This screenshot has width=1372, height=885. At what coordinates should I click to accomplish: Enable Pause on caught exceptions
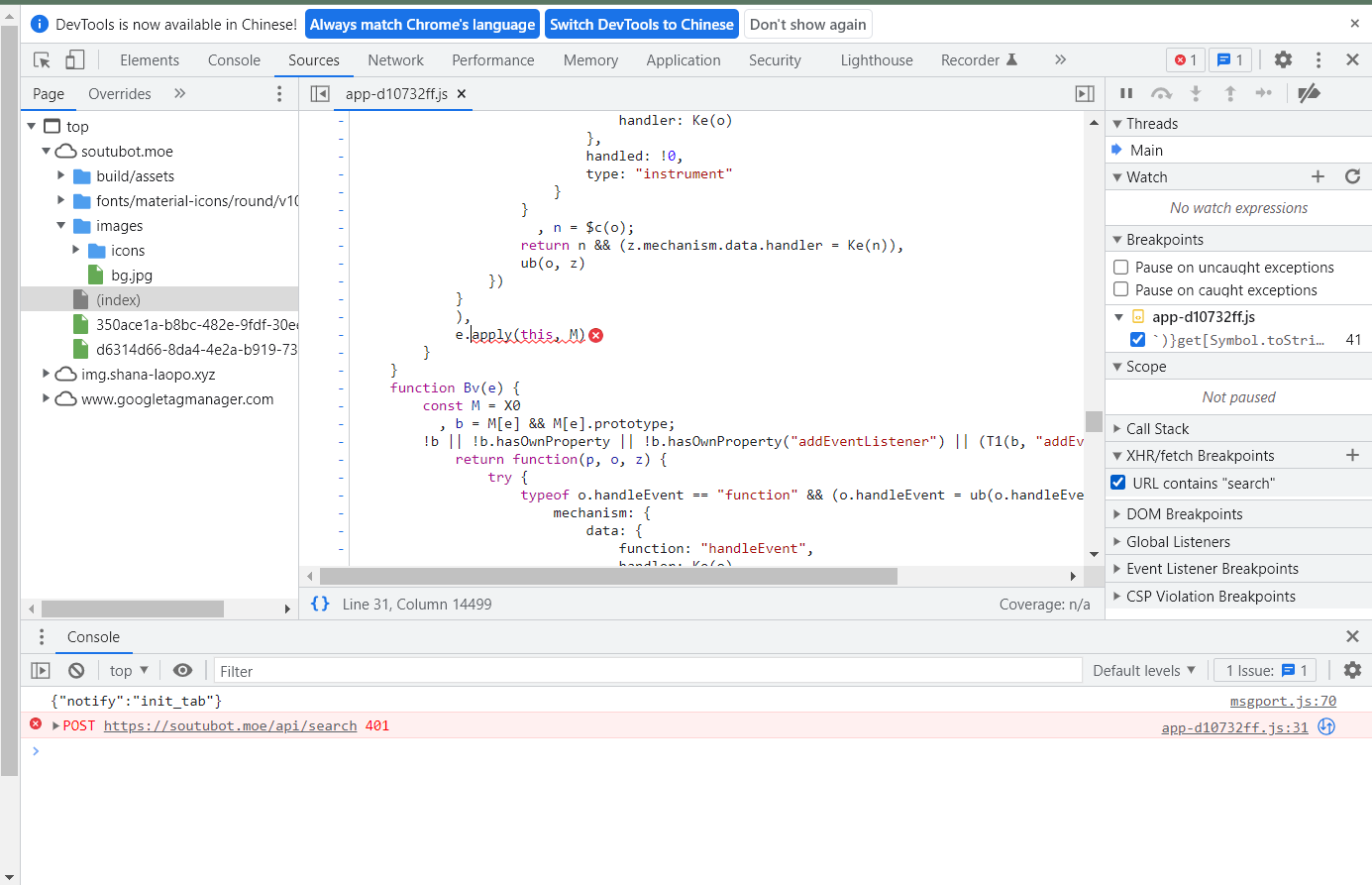click(1121, 289)
